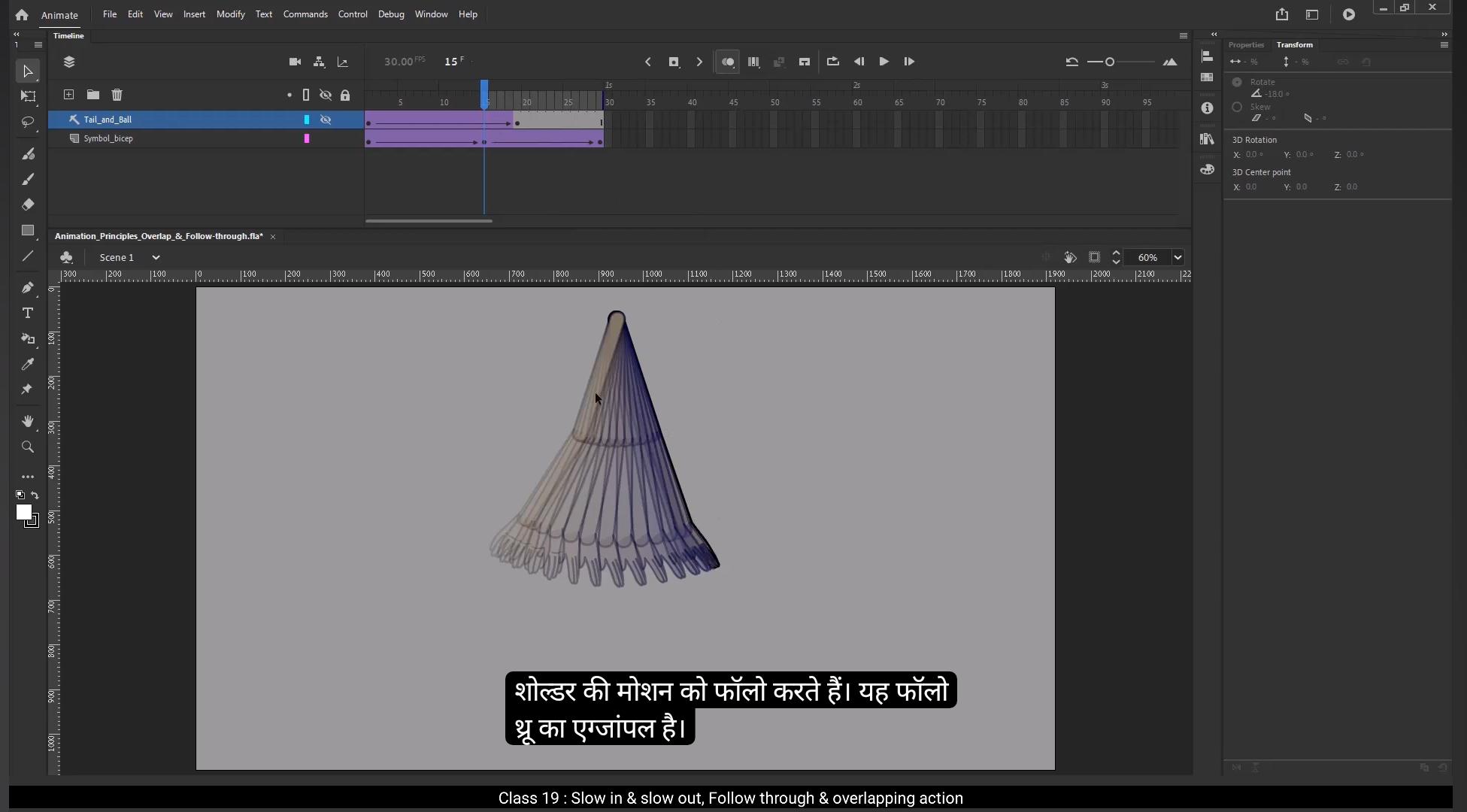This screenshot has height=812, width=1467.
Task: Toggle outline color of Symbol_bicep layer
Action: click(x=307, y=138)
